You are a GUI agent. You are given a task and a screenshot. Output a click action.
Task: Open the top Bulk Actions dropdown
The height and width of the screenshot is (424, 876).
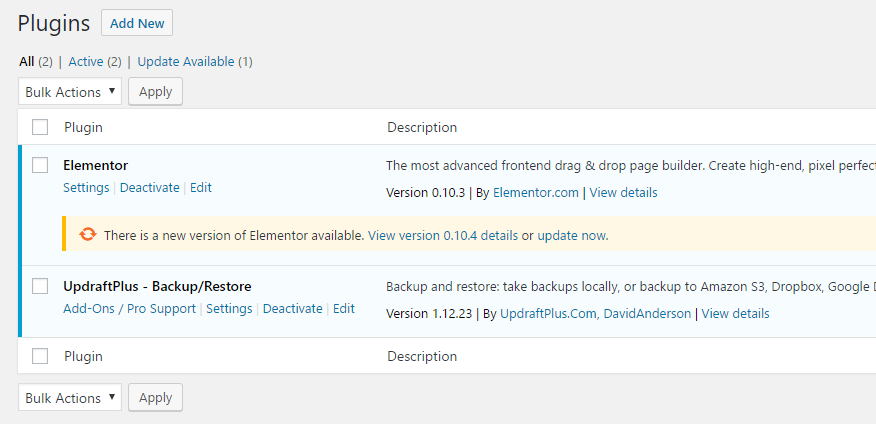point(70,92)
